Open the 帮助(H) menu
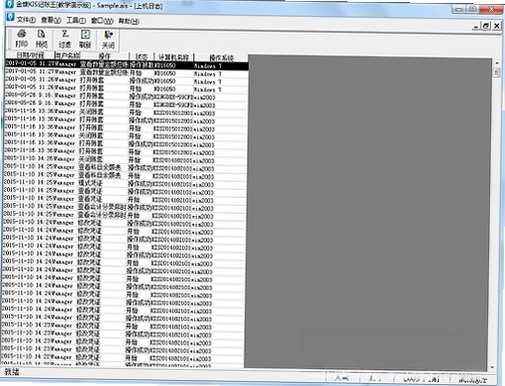Screen dimensions: 505x386 click(129, 21)
